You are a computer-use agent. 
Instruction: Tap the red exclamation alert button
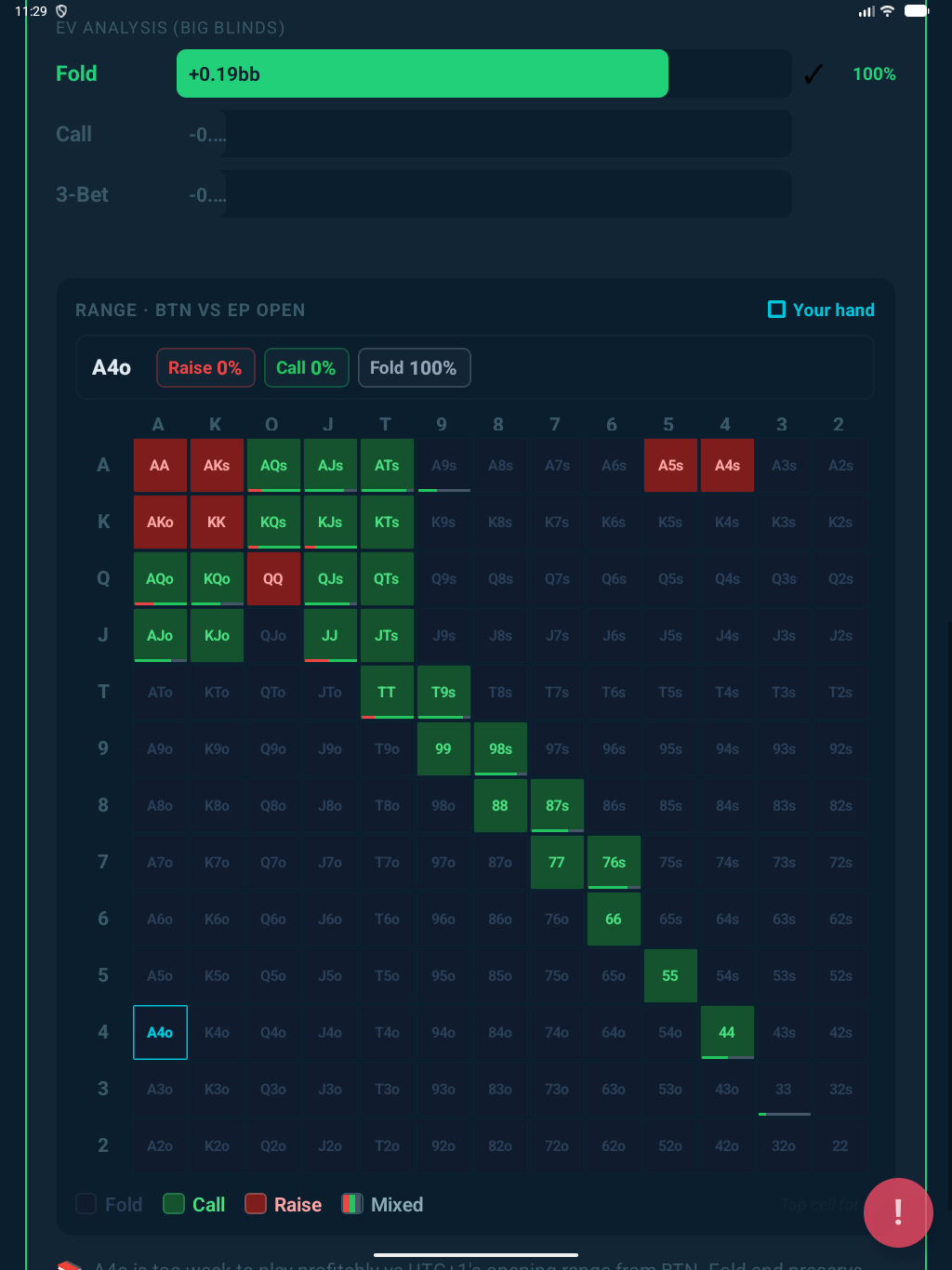pyautogui.click(x=897, y=1212)
